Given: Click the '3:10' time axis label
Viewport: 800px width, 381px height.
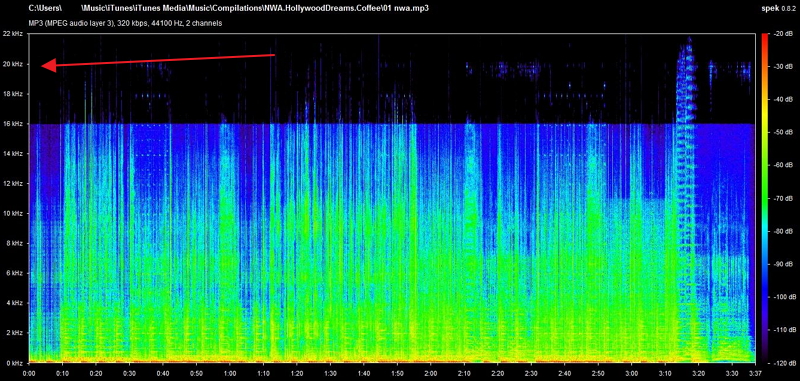Looking at the screenshot, I should pos(665,372).
